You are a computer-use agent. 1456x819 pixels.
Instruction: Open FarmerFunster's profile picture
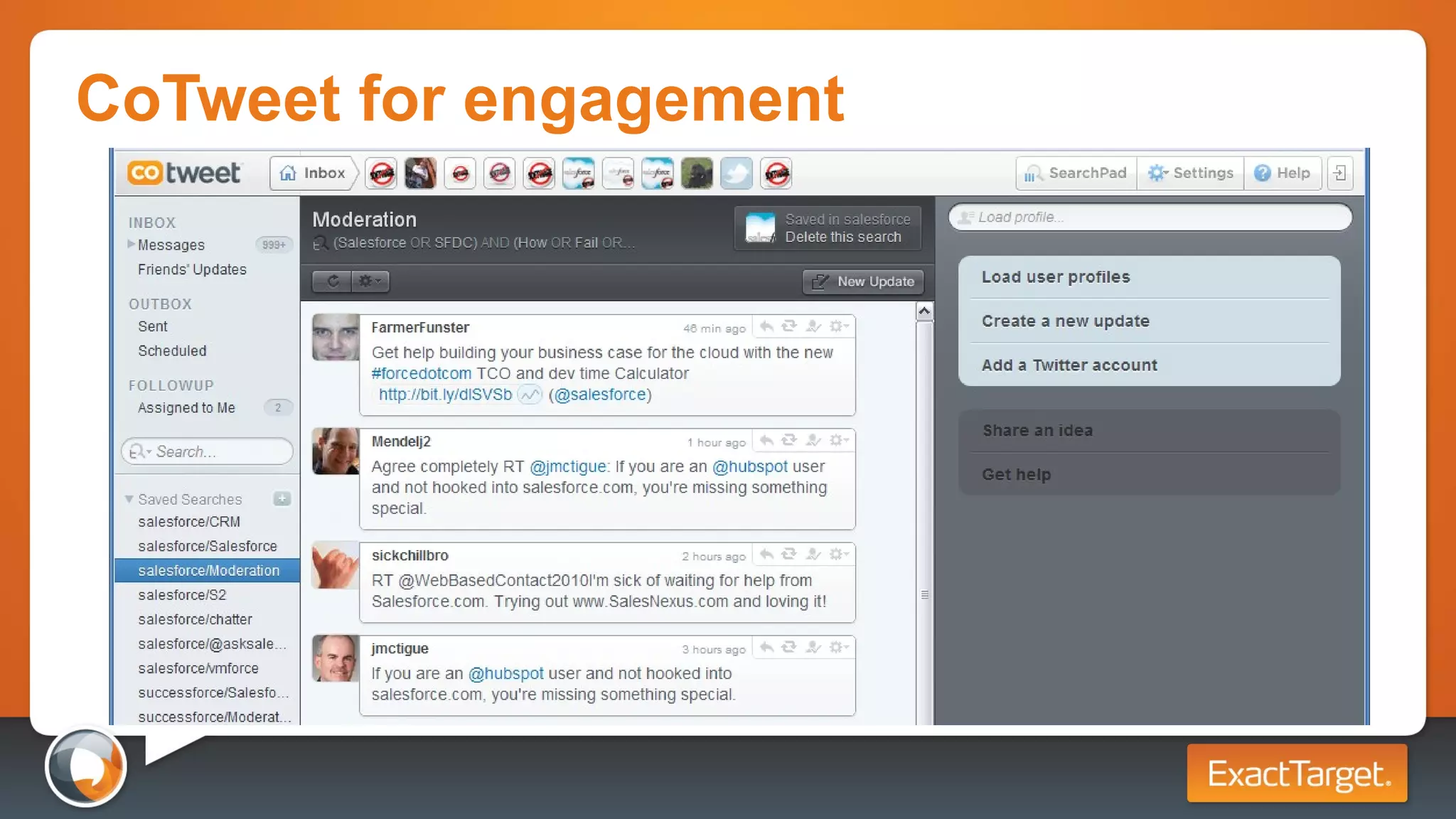pyautogui.click(x=336, y=337)
